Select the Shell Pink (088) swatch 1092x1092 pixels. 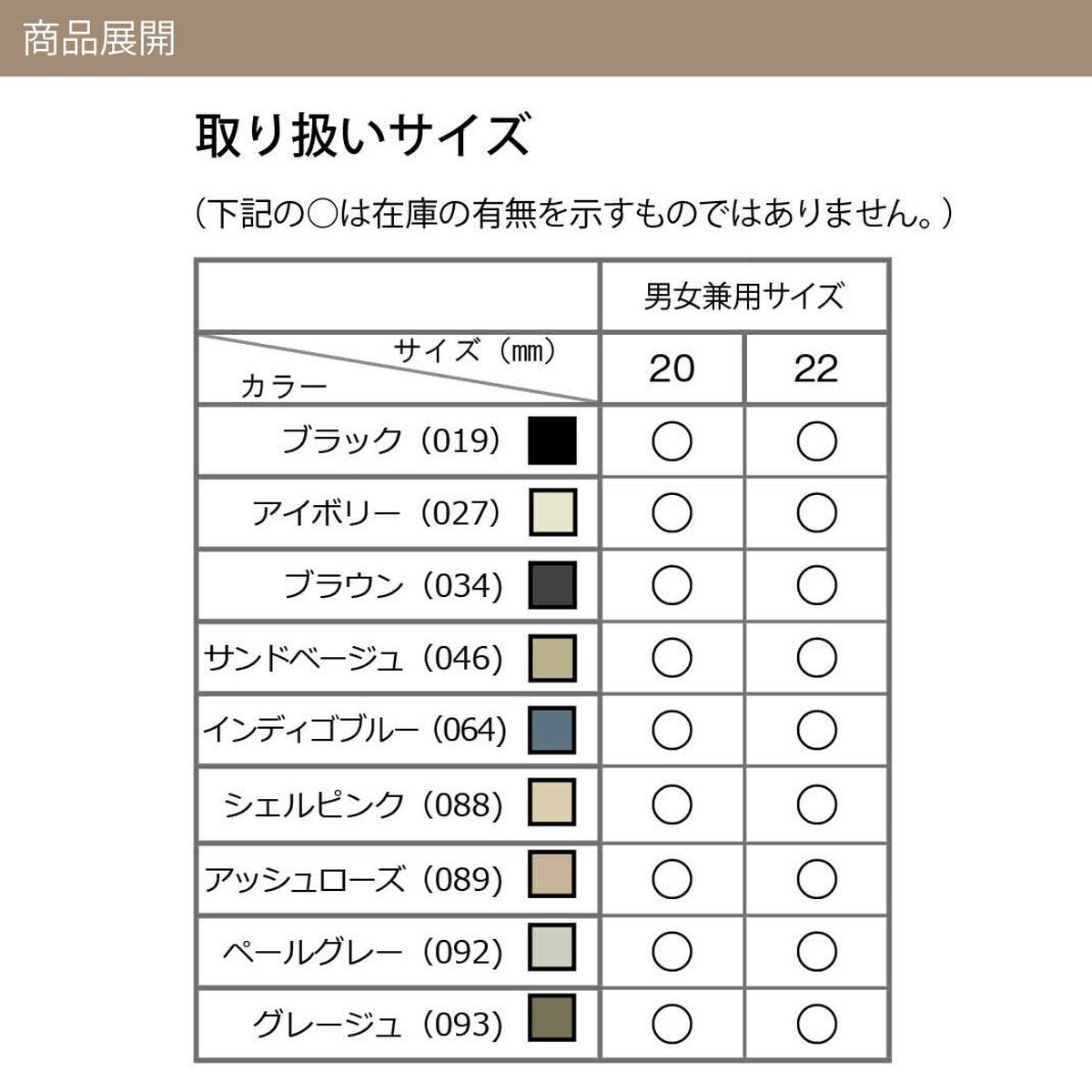point(552,803)
